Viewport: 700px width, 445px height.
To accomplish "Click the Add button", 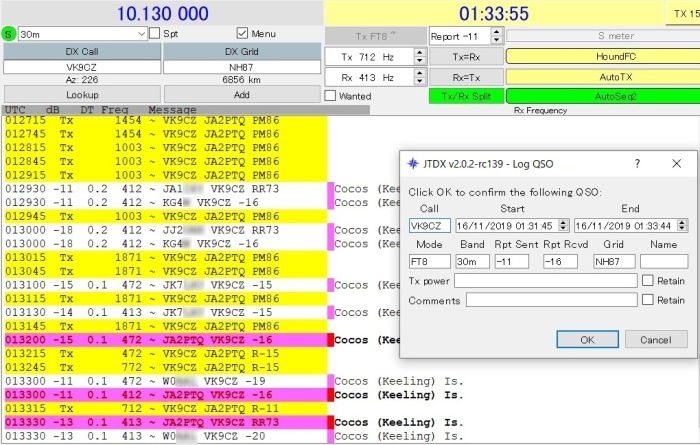I will pos(242,95).
